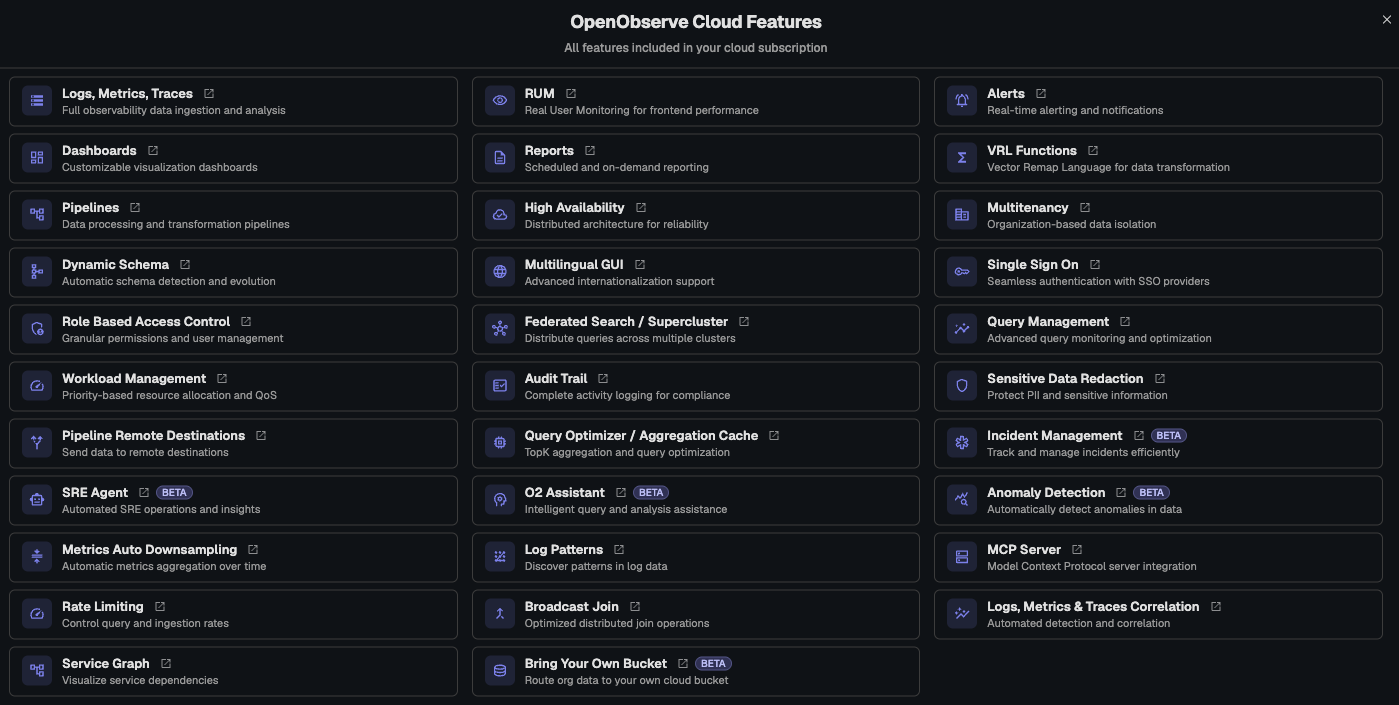Click the Bring Your Own Bucket database icon
Image resolution: width=1399 pixels, height=705 pixels.
[500, 671]
